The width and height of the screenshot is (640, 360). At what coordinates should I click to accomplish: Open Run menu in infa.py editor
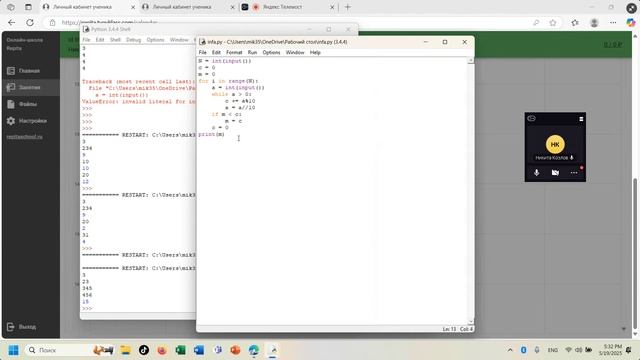pyautogui.click(x=252, y=53)
